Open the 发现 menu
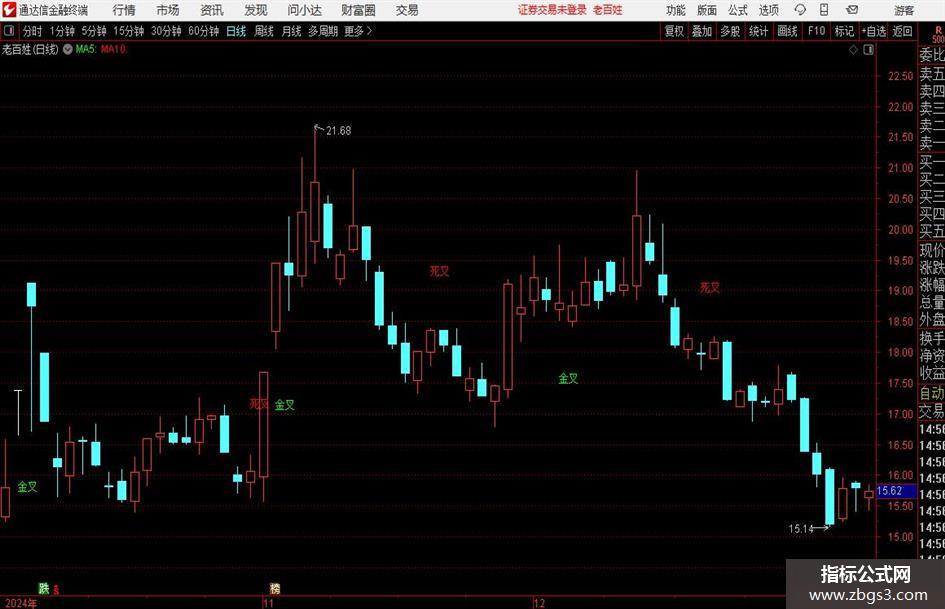The width and height of the screenshot is (945, 609). tap(256, 10)
